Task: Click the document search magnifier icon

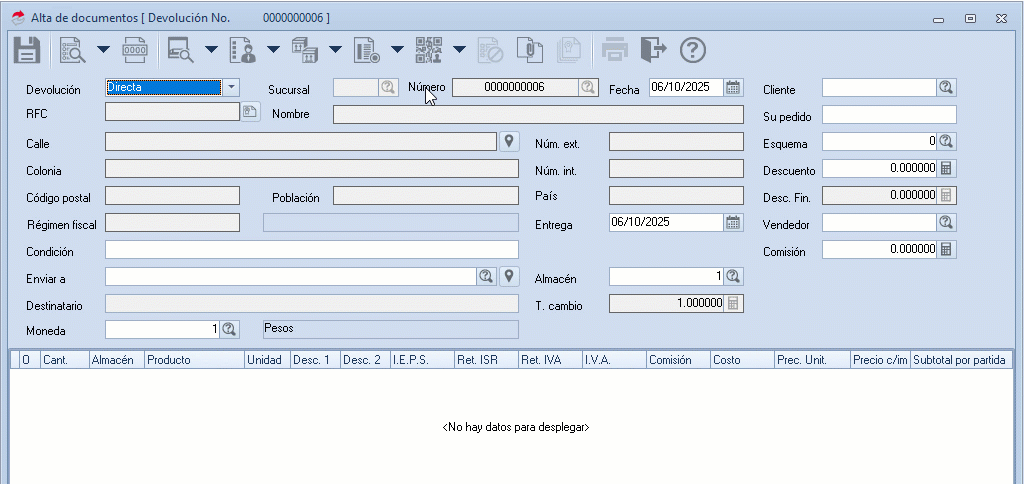Action: [x=73, y=49]
